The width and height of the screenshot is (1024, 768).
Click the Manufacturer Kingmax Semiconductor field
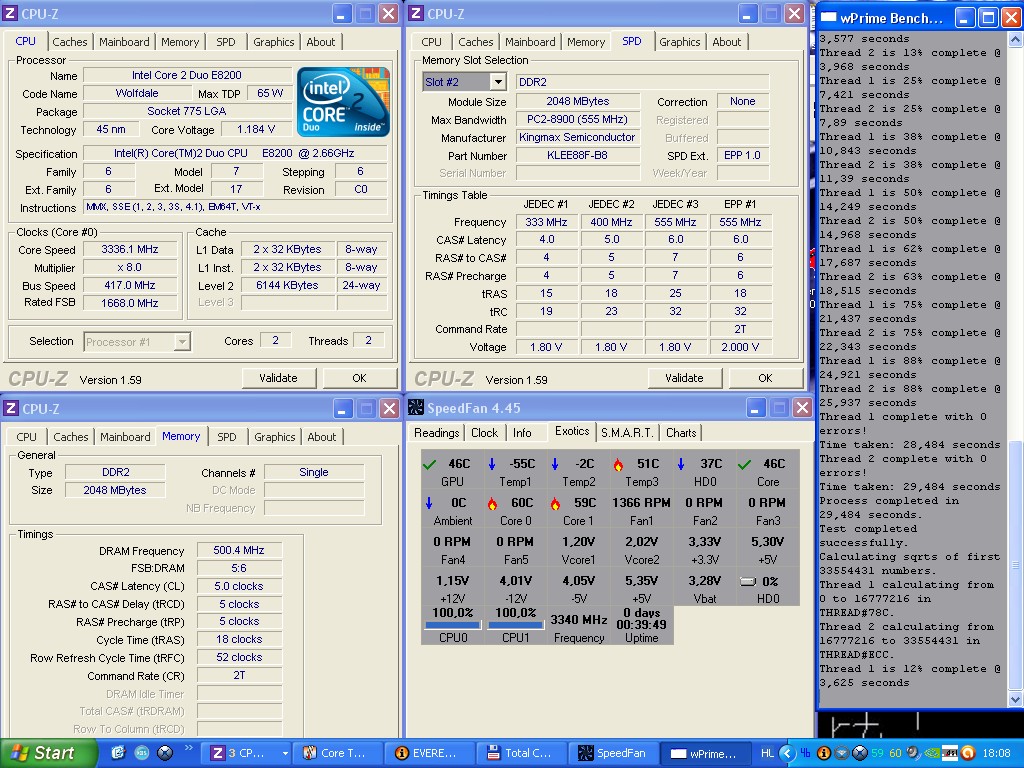577,137
